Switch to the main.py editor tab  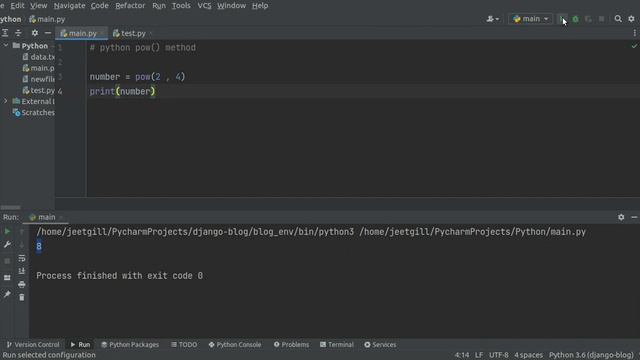click(82, 33)
